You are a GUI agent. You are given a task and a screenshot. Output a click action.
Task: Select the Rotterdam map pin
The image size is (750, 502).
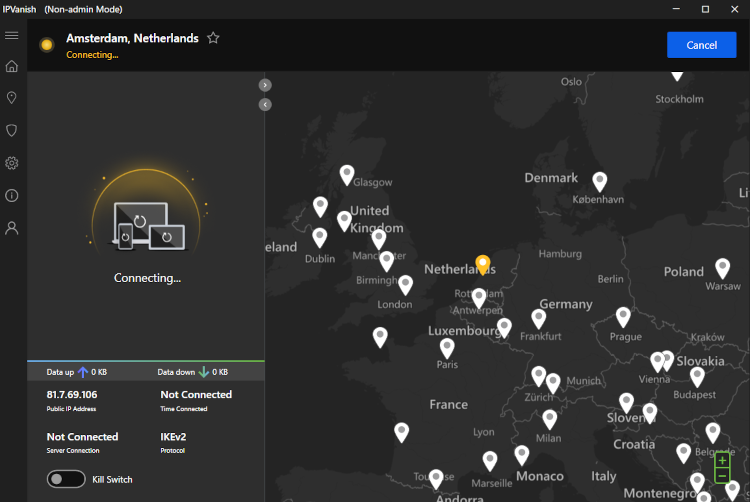[x=479, y=298]
